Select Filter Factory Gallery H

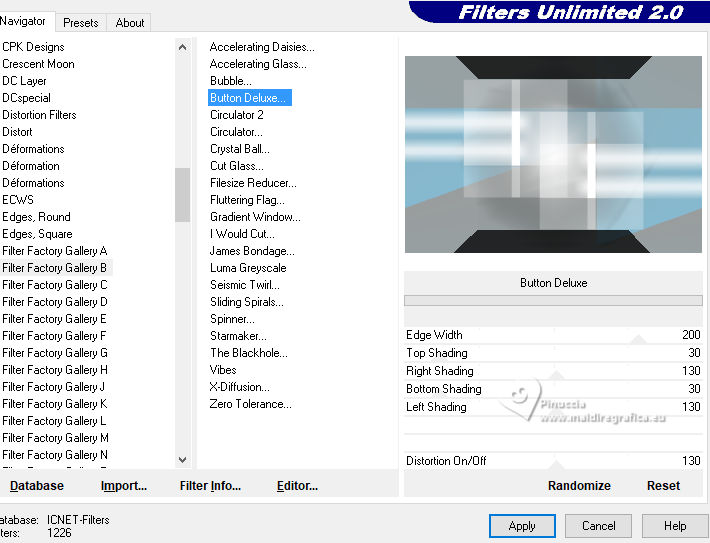tap(54, 370)
